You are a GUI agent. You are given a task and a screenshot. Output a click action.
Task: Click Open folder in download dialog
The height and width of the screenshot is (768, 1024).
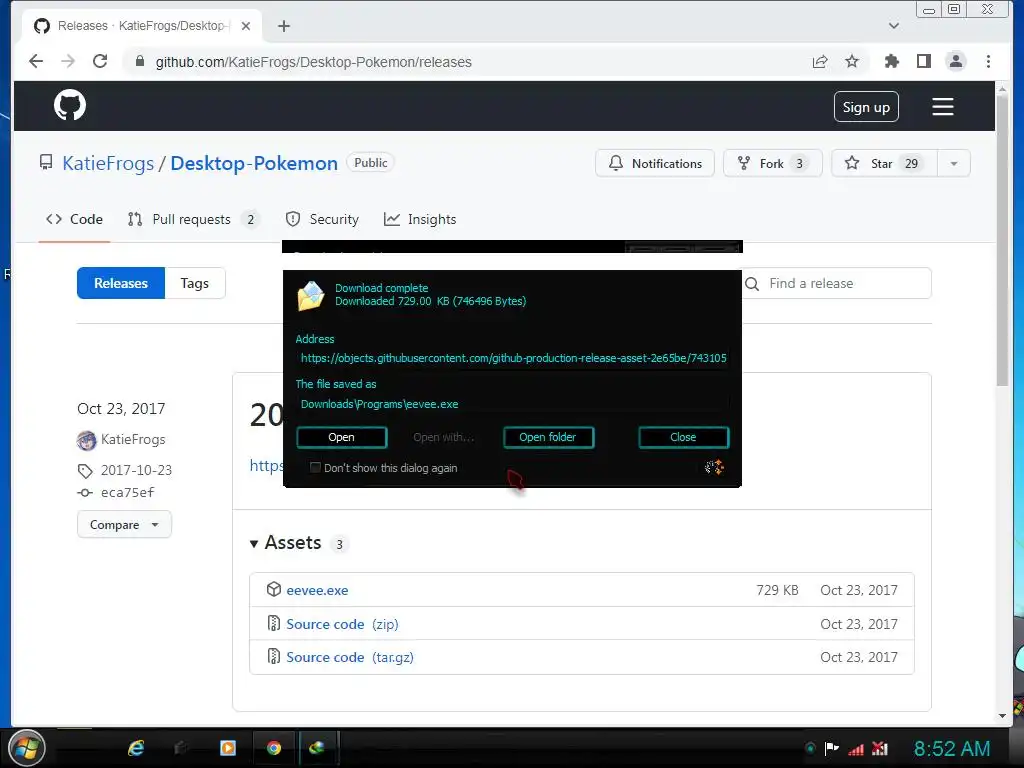(548, 438)
